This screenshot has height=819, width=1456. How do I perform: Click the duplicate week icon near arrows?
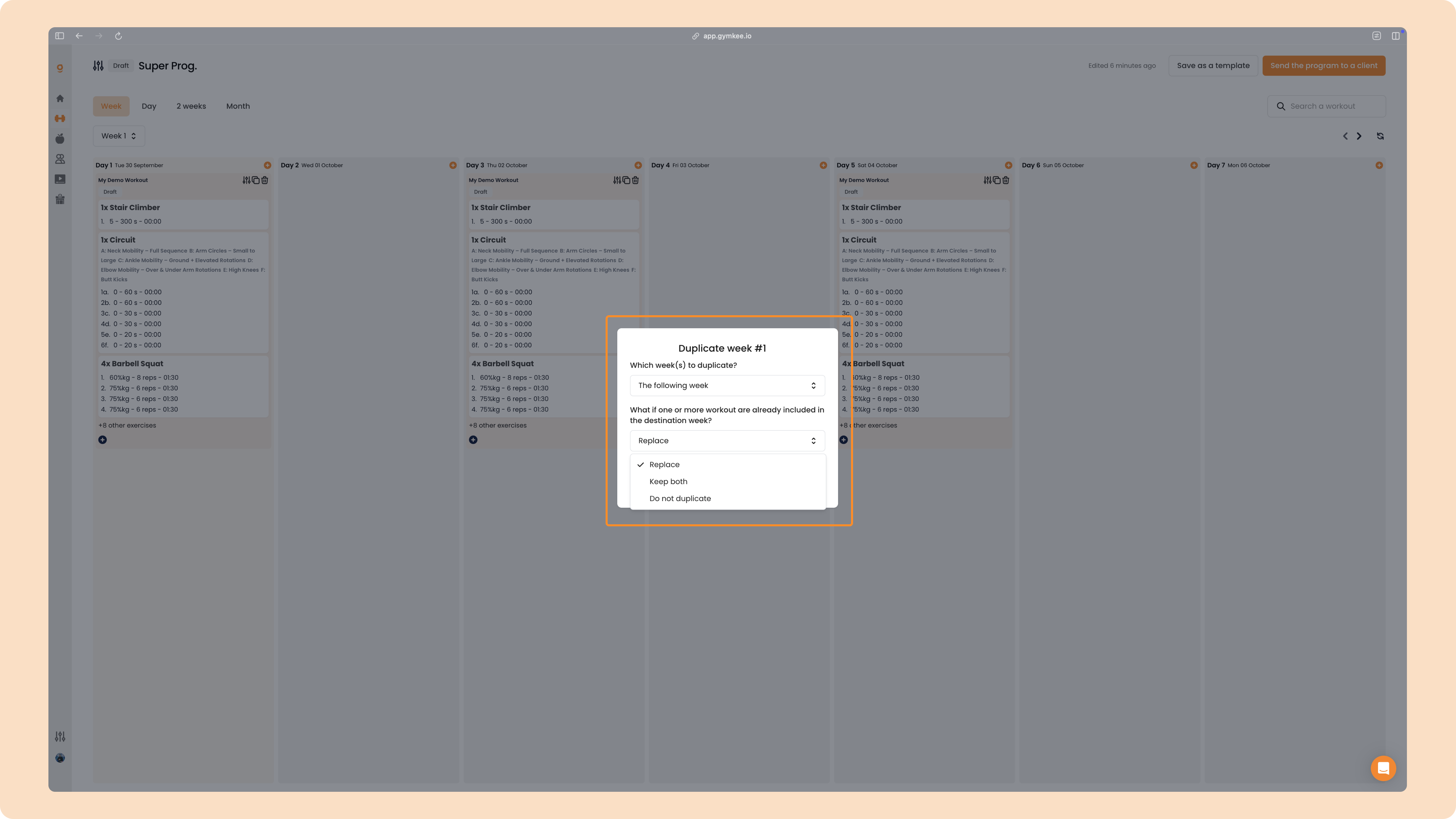(x=1380, y=136)
